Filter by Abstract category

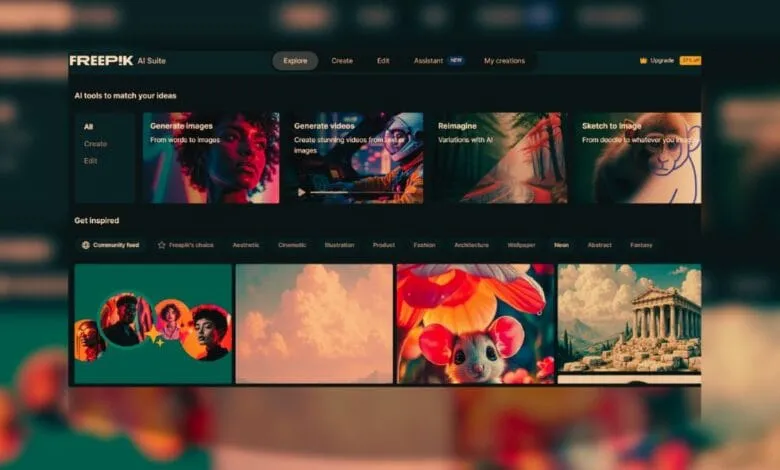[x=599, y=245]
